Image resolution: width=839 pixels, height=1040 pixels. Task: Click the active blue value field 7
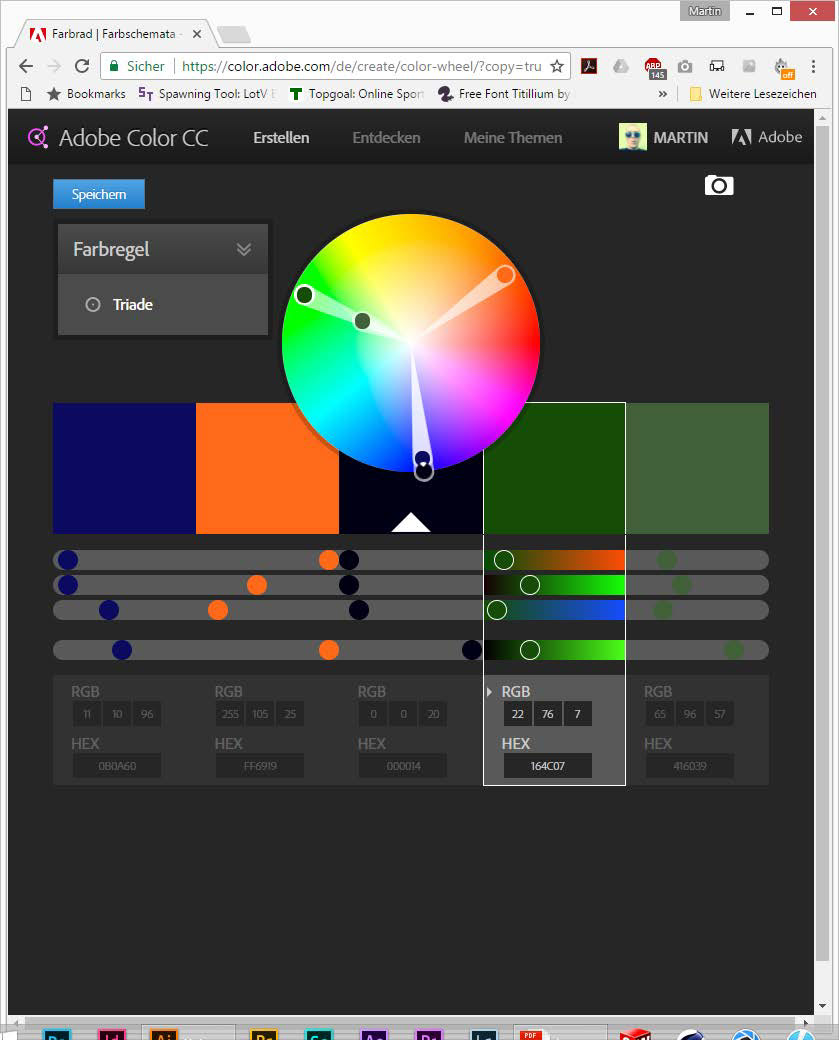click(578, 714)
